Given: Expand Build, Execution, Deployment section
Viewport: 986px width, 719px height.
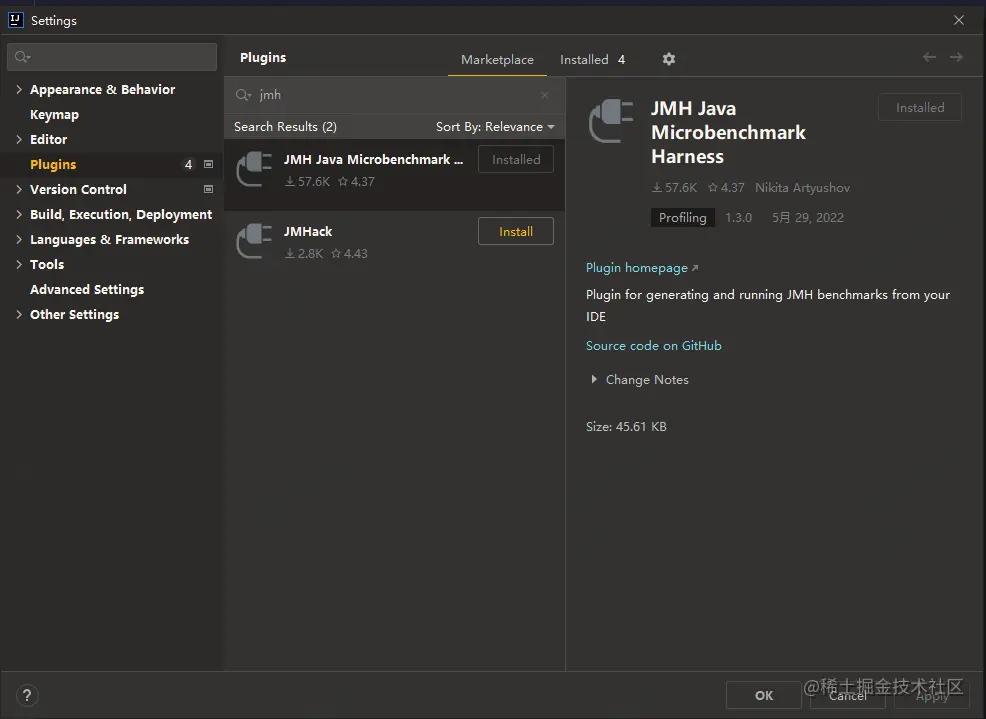Looking at the screenshot, I should coord(19,215).
